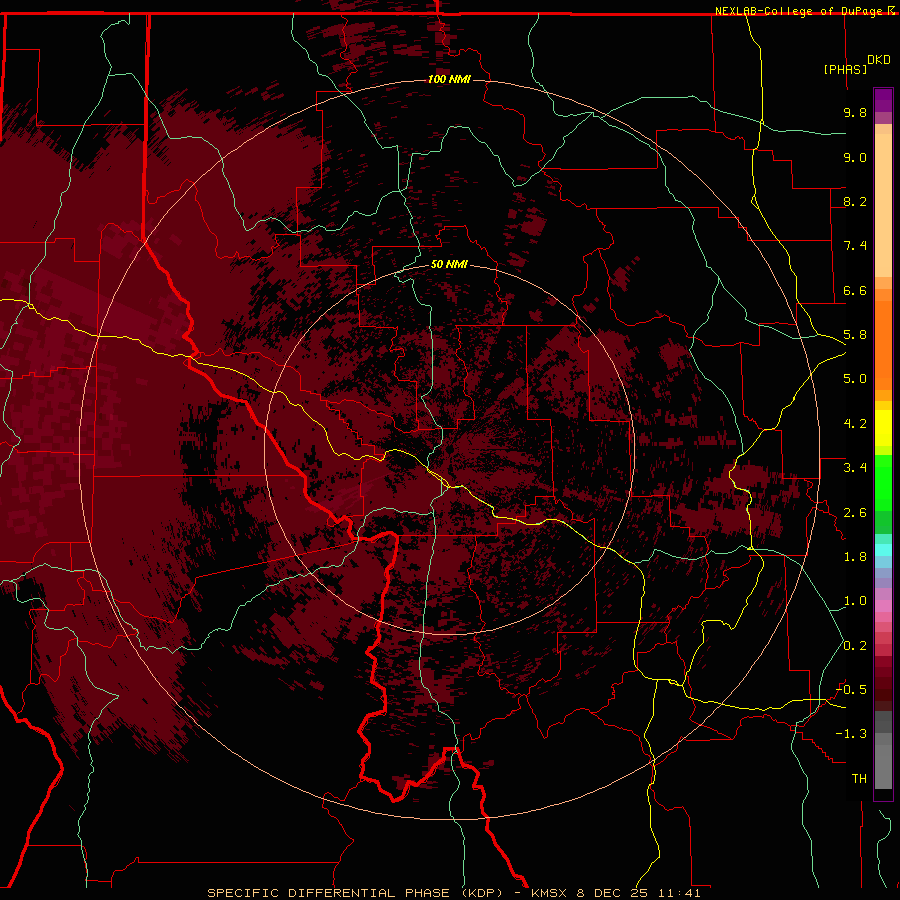Click the 2.6 scale value
This screenshot has height=900, width=900.
tap(855, 513)
